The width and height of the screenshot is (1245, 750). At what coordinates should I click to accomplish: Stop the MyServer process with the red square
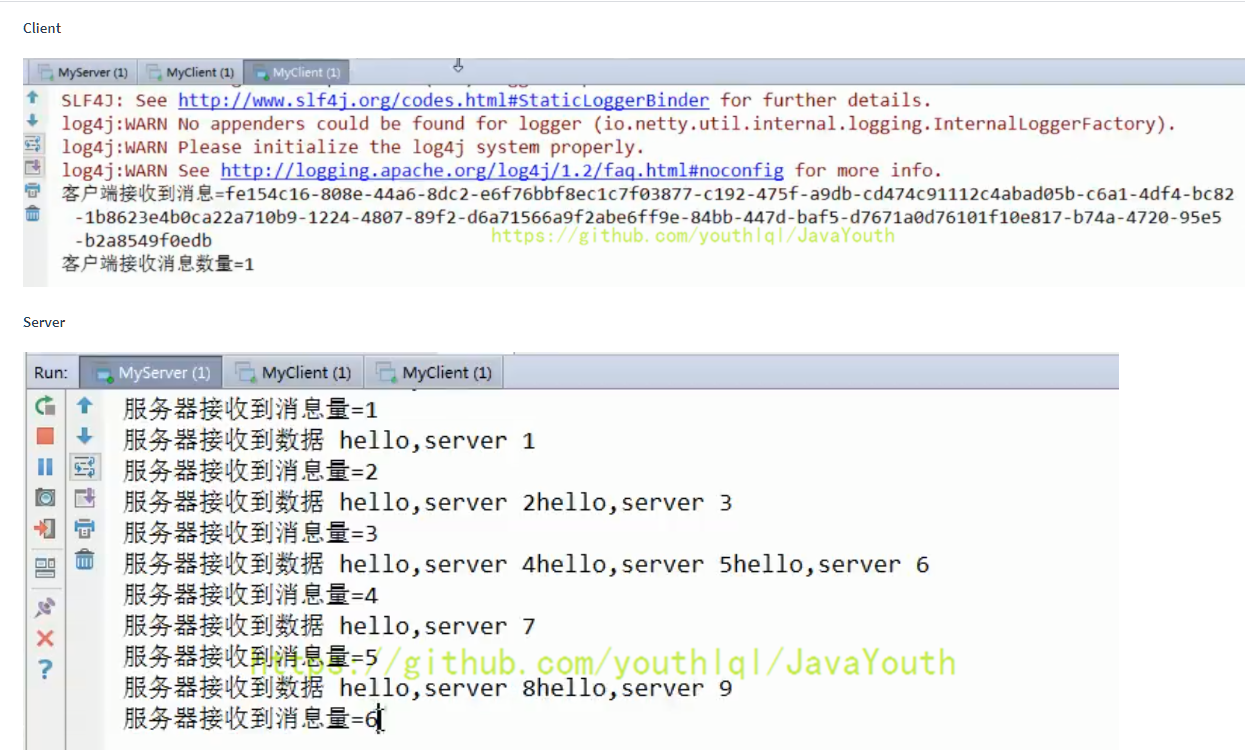(45, 436)
